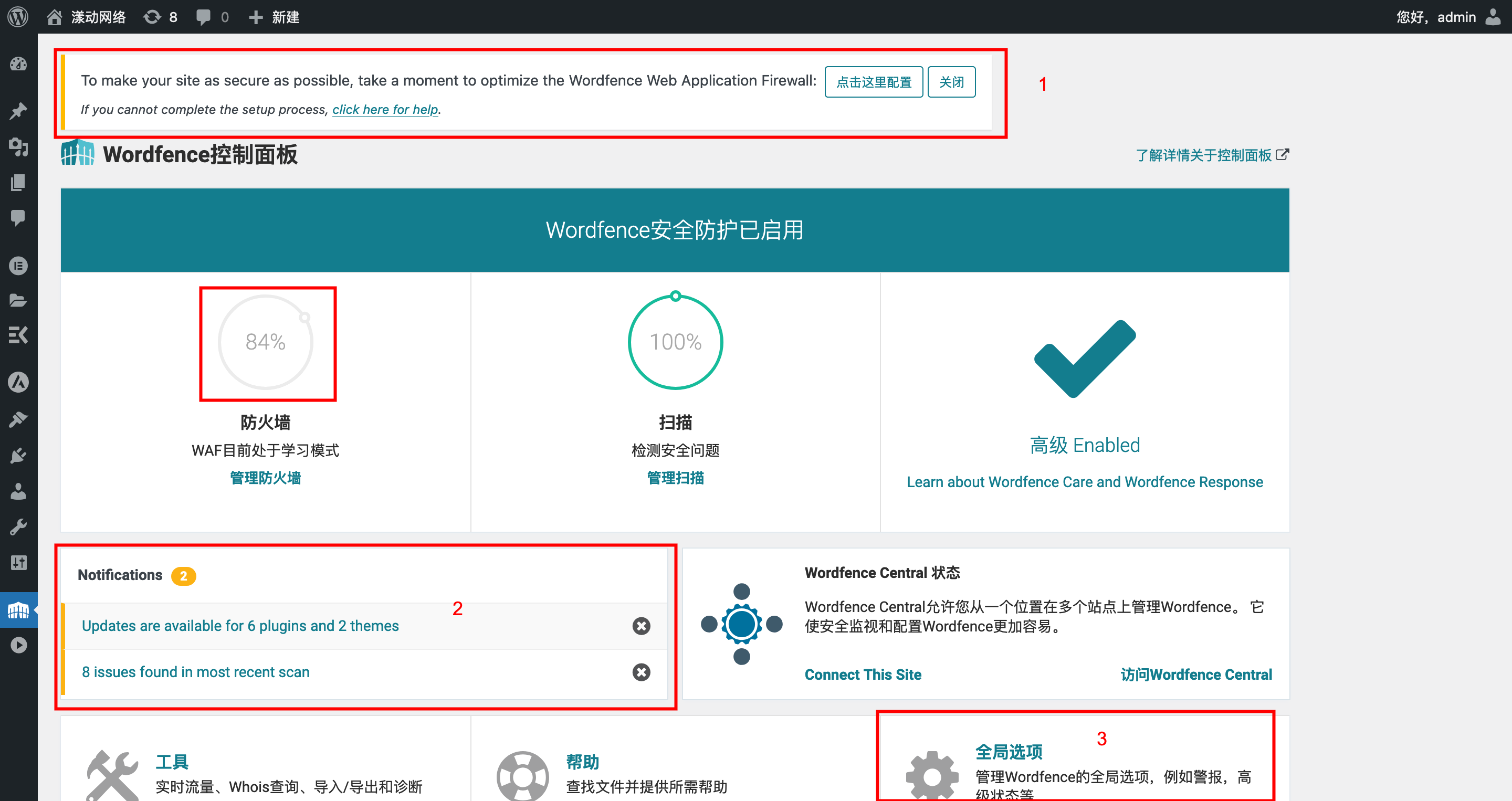Screen dimensions: 1512x801
Task: Open Templates folder icon in sidebar
Action: pos(18,300)
